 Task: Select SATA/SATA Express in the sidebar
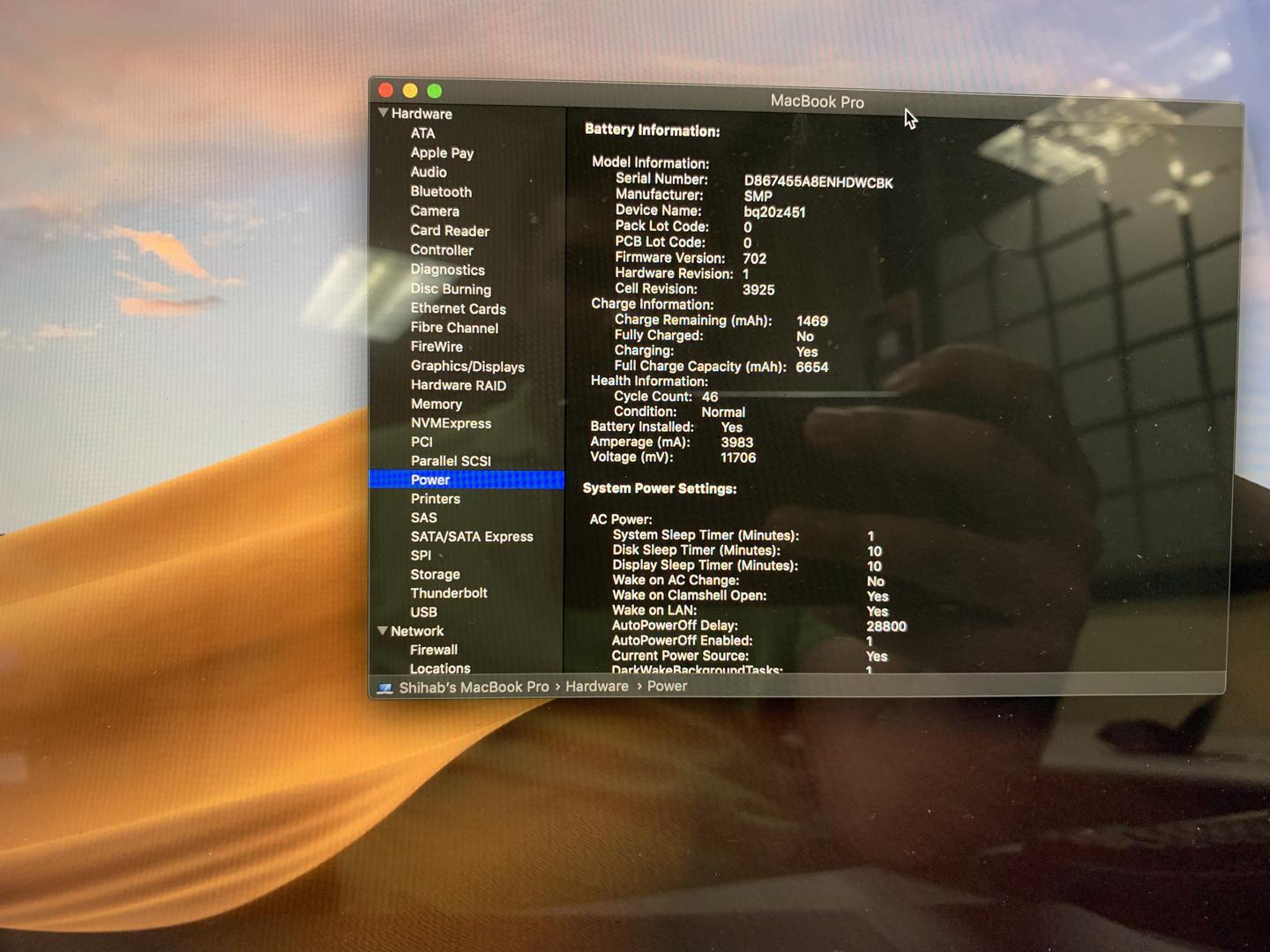pyautogui.click(x=472, y=536)
